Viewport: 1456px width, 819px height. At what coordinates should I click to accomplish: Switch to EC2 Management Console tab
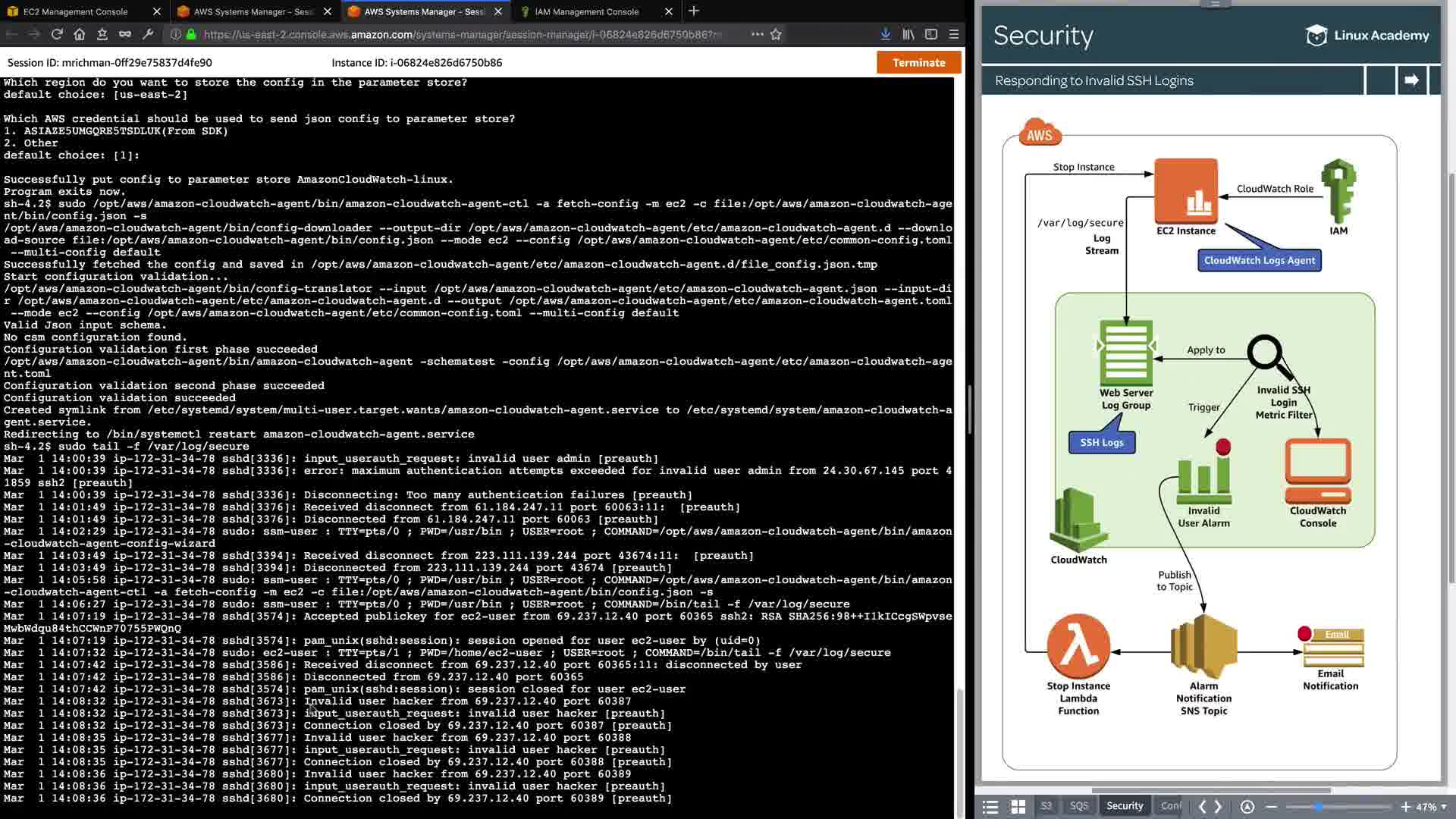pyautogui.click(x=76, y=11)
